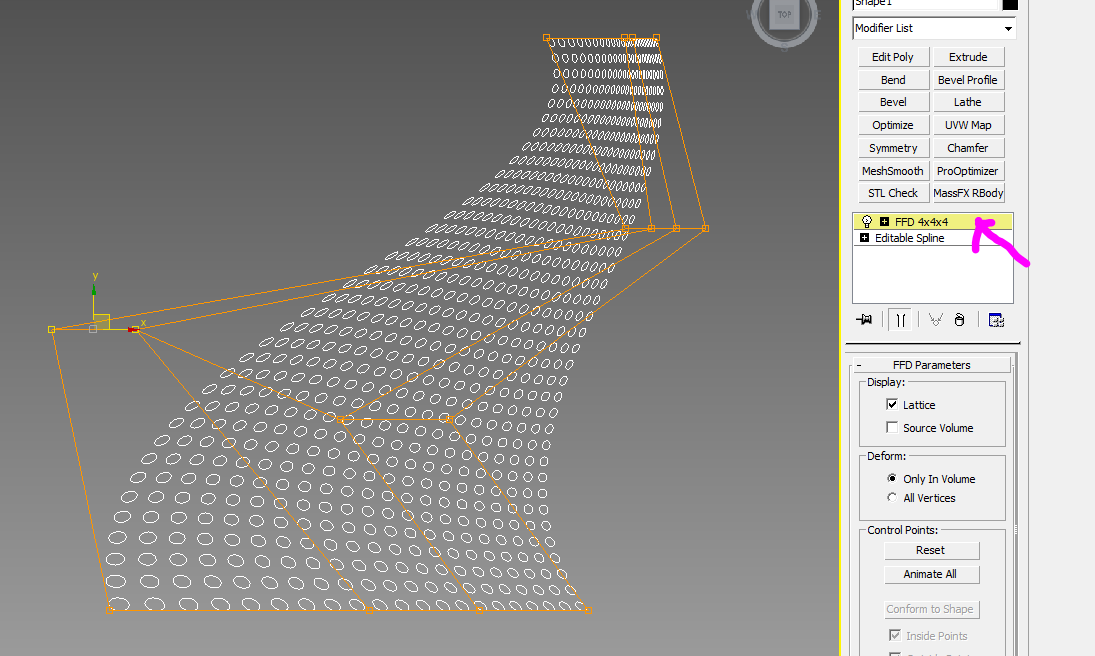The width and height of the screenshot is (1095, 656).
Task: Open Configure Modifier Sets icon
Action: [995, 320]
